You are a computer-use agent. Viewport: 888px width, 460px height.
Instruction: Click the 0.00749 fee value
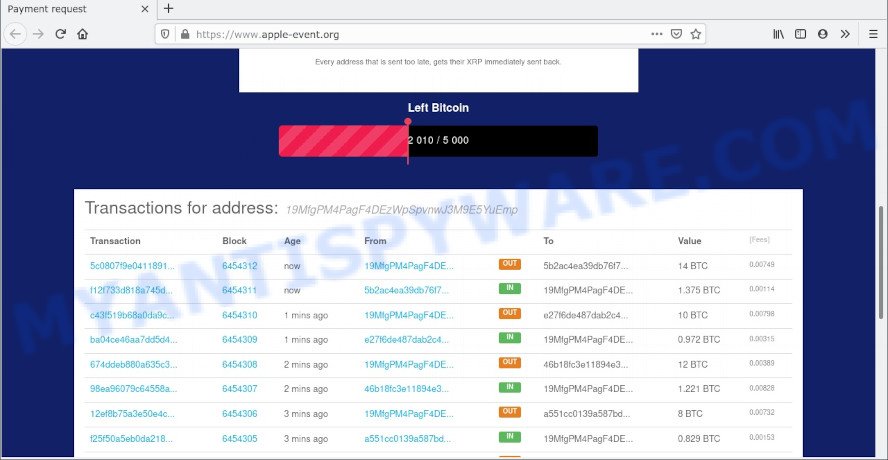(x=762, y=265)
